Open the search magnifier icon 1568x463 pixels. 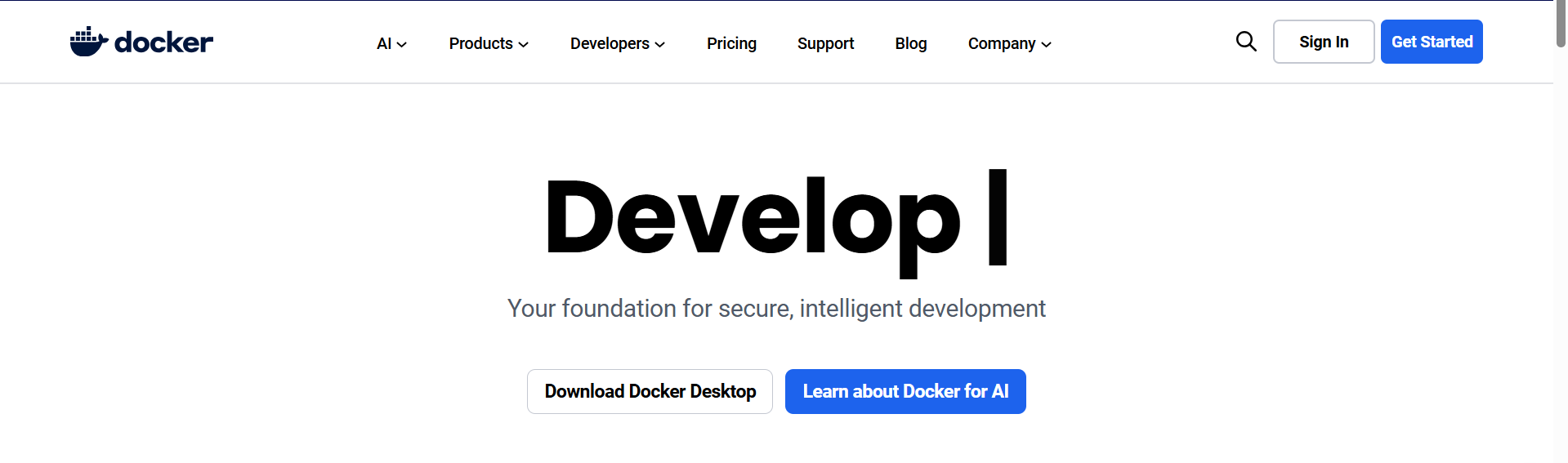tap(1246, 41)
